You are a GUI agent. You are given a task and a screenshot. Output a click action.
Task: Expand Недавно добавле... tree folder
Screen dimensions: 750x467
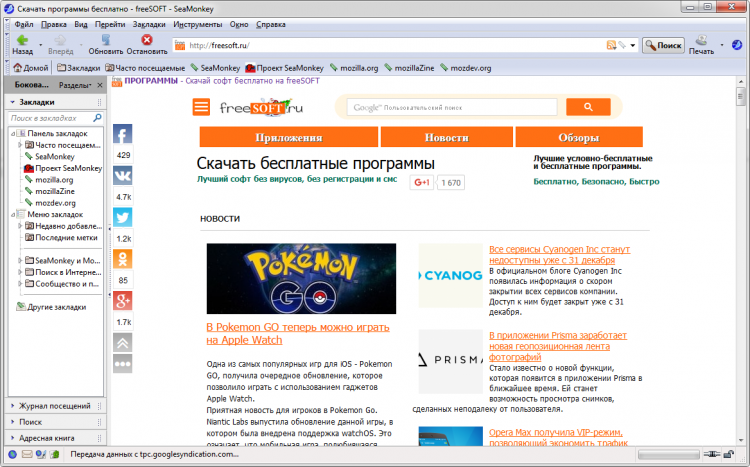click(x=20, y=226)
